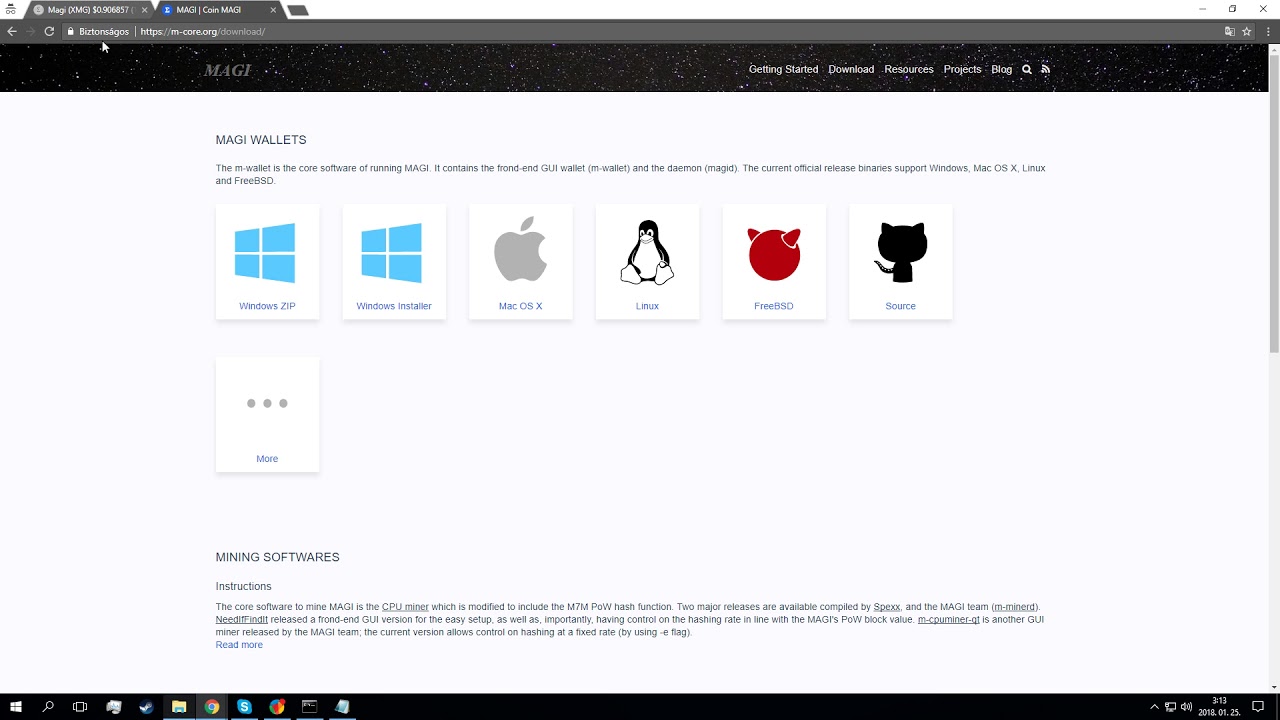Reload the page
The image size is (1280, 720).
(x=49, y=31)
